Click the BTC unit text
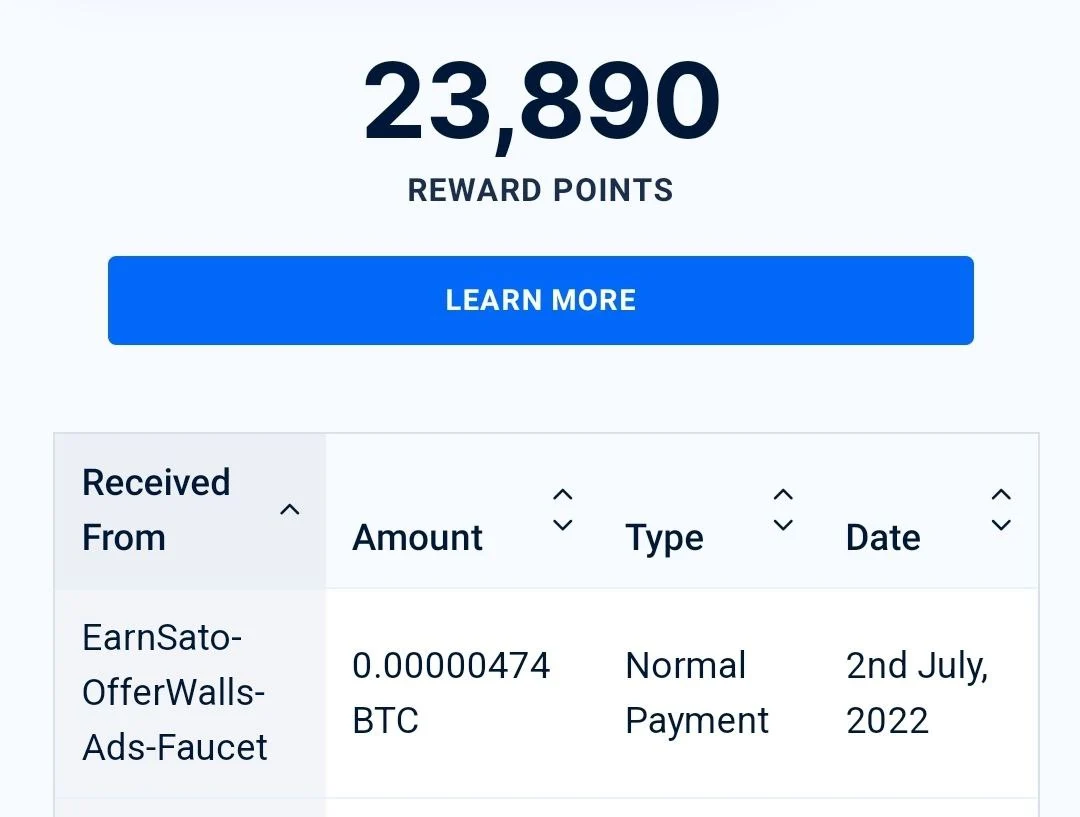1080x817 pixels. coord(385,721)
